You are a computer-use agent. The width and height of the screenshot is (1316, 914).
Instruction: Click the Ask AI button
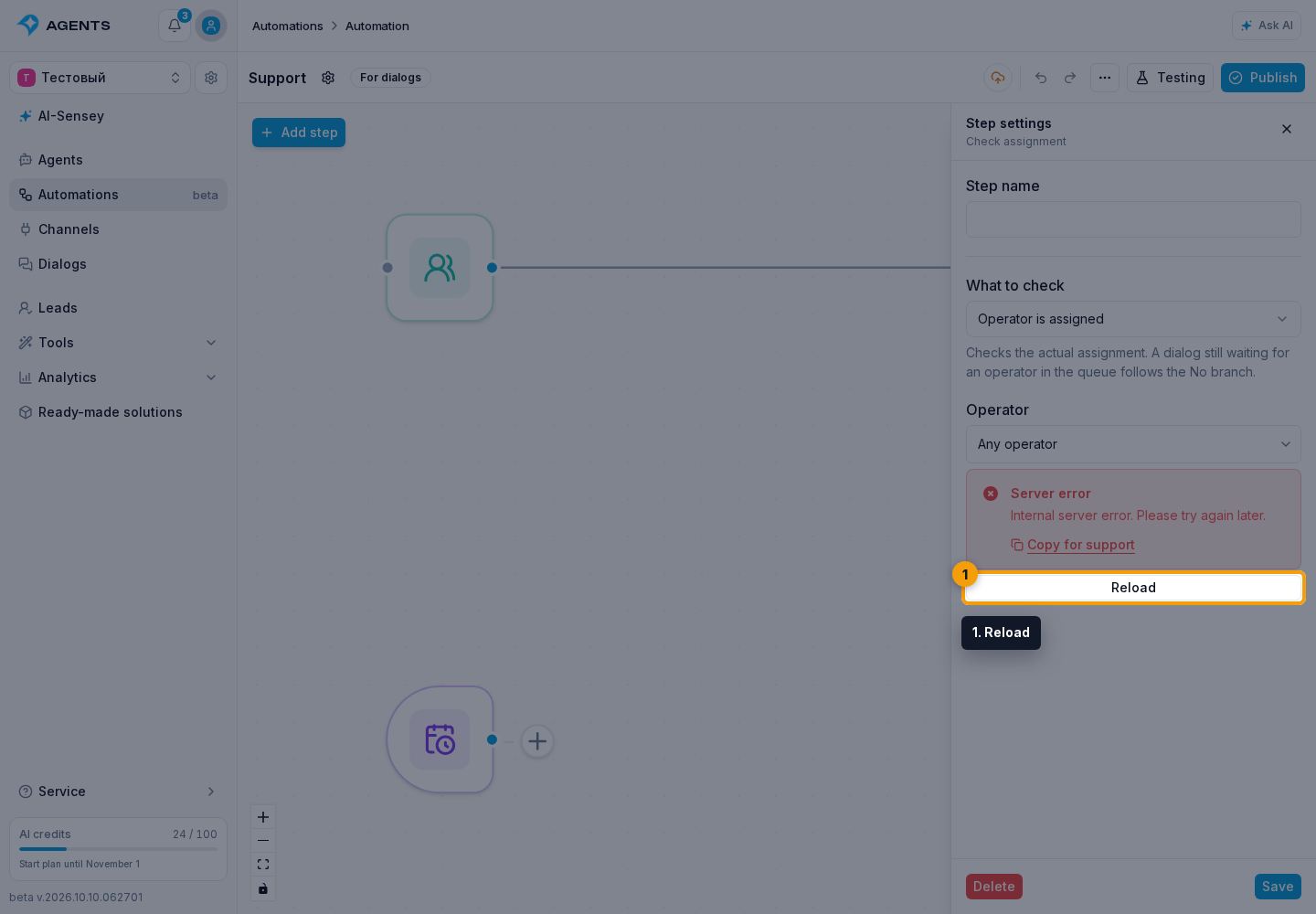click(x=1267, y=26)
